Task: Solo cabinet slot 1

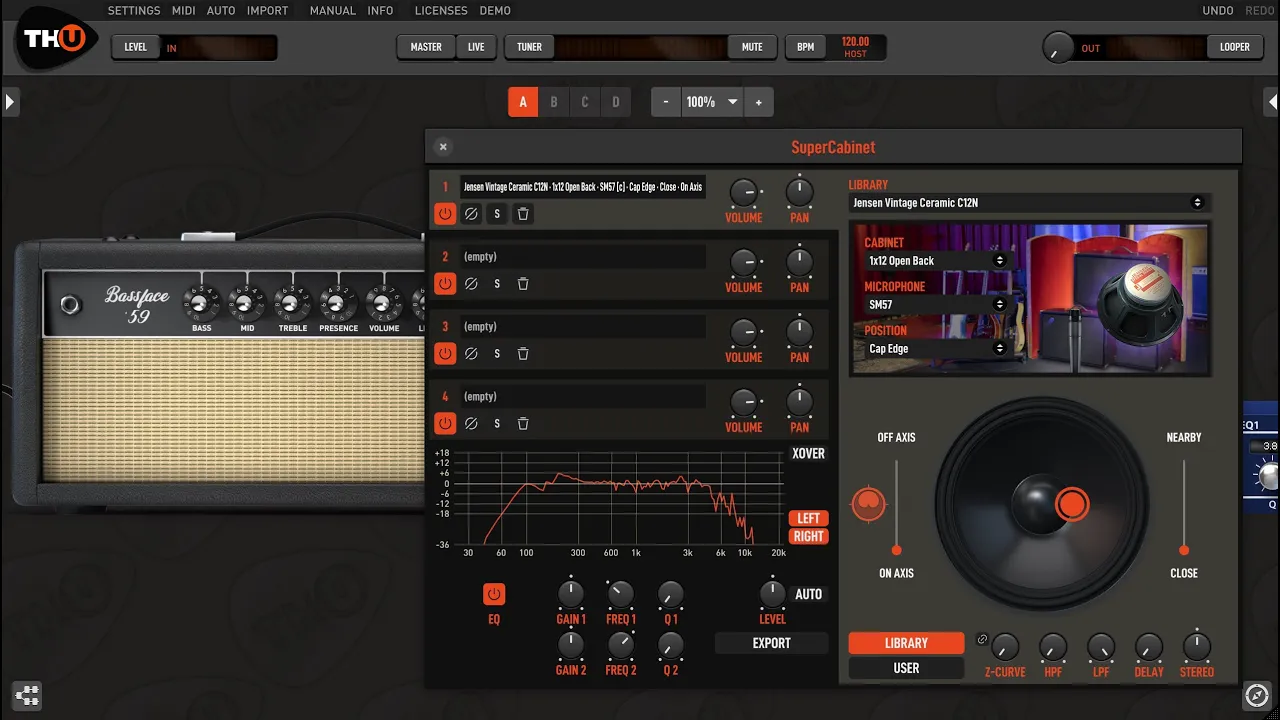Action: point(497,214)
